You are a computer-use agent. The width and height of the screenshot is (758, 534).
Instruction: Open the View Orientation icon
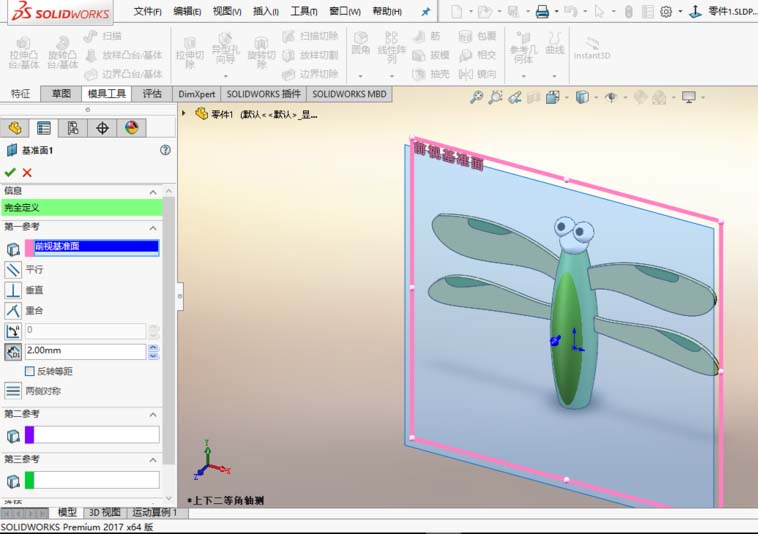point(552,97)
